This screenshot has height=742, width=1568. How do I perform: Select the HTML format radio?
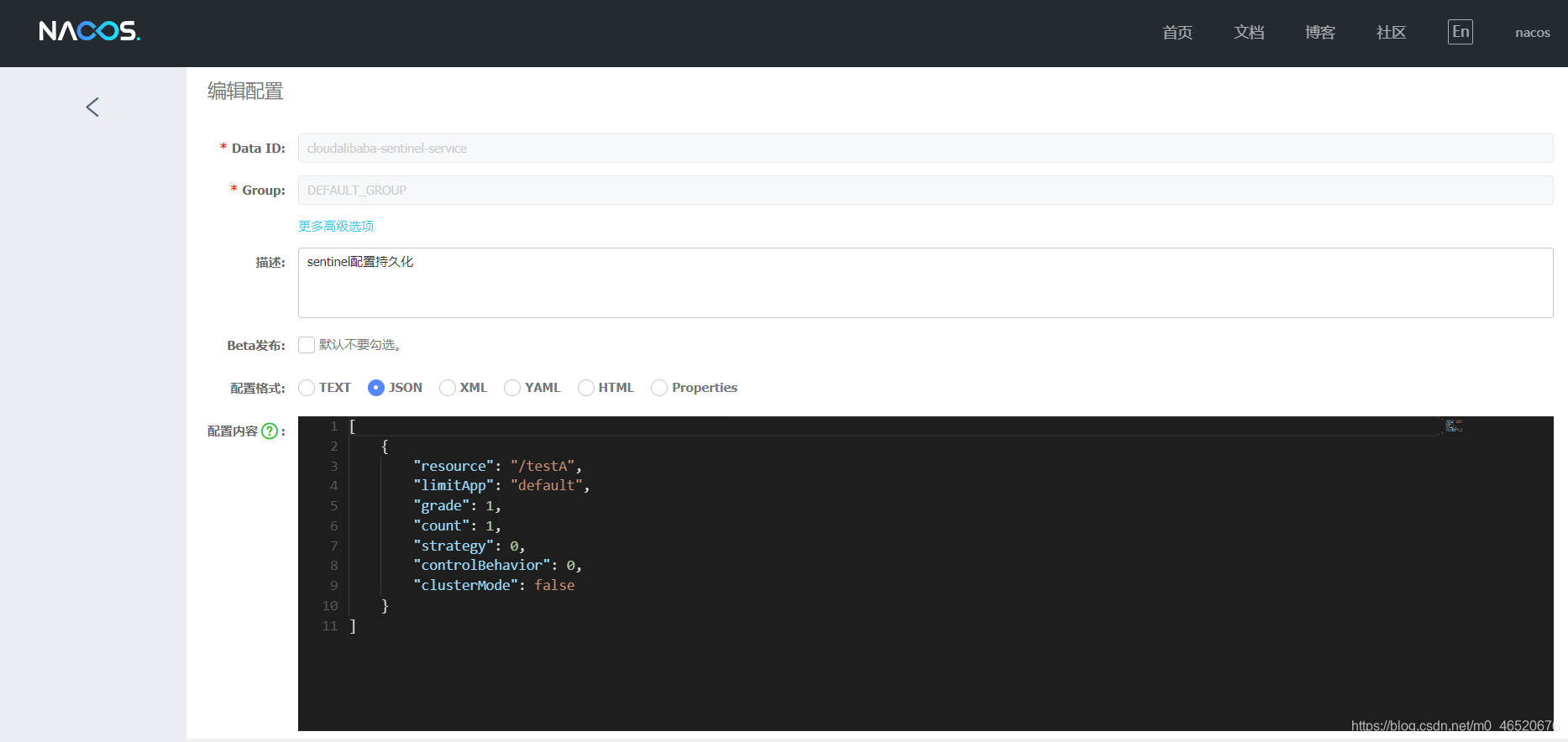pyautogui.click(x=586, y=388)
